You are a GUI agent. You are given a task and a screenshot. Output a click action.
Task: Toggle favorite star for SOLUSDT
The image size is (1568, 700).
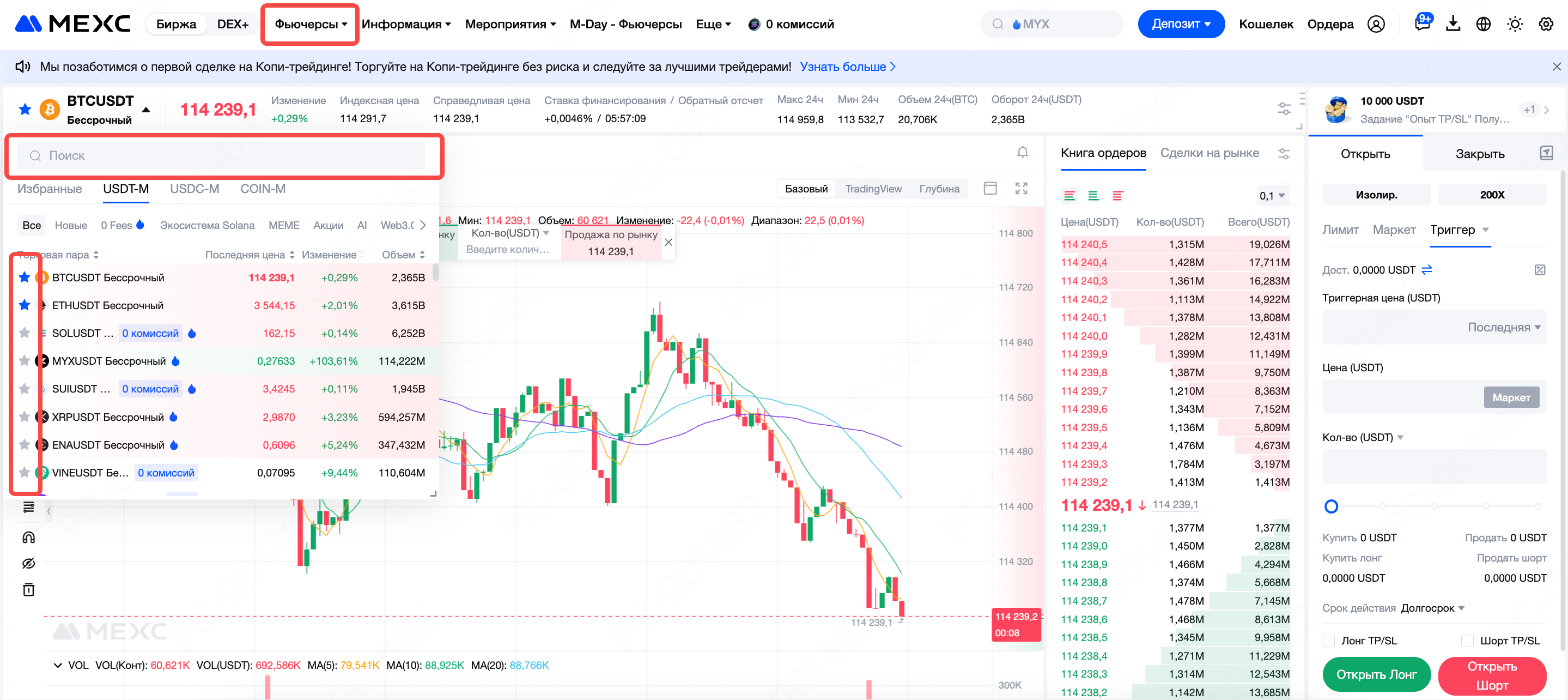coord(25,333)
